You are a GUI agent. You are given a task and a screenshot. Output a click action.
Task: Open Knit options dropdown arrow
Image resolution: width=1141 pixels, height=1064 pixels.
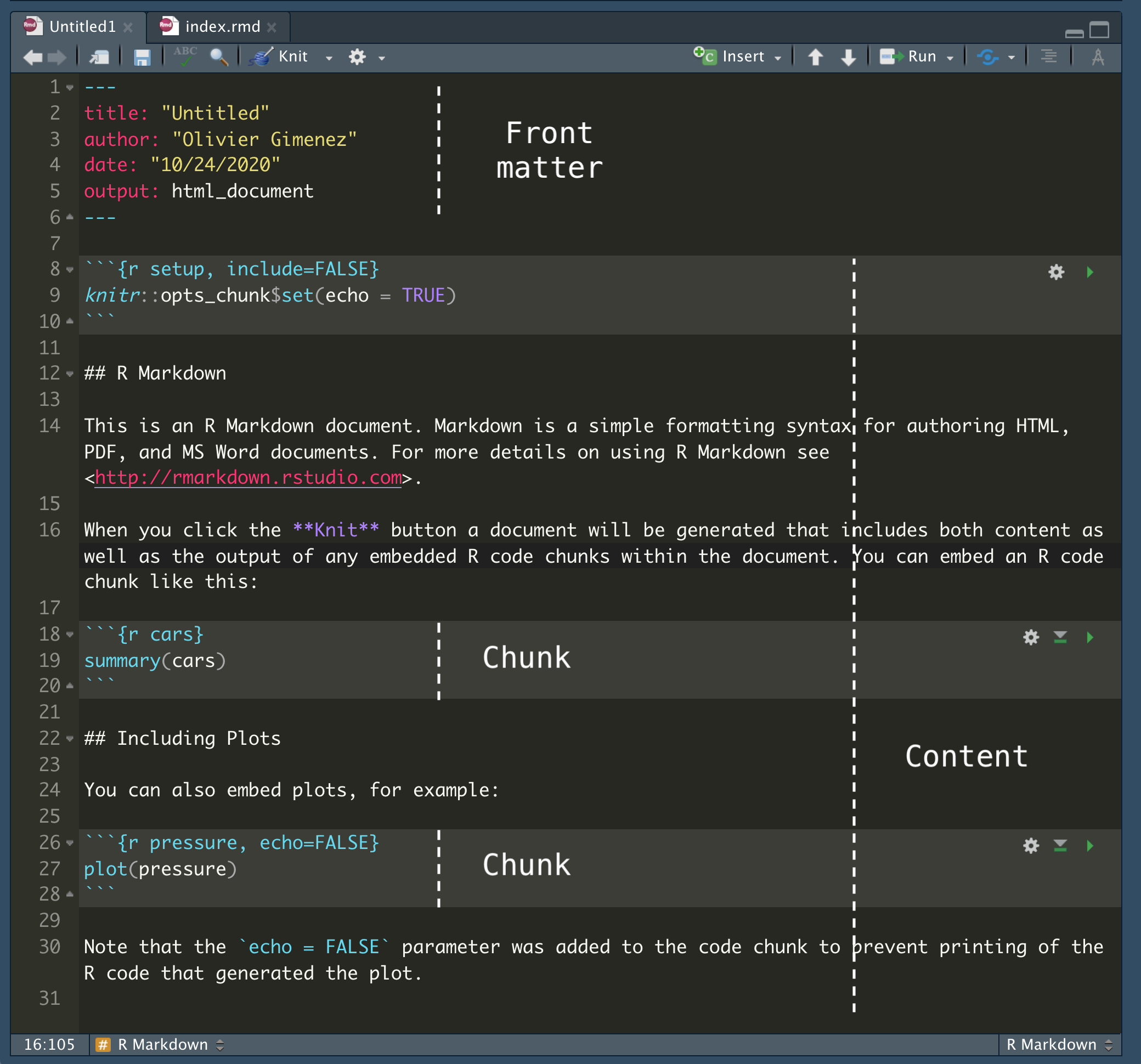tap(329, 58)
